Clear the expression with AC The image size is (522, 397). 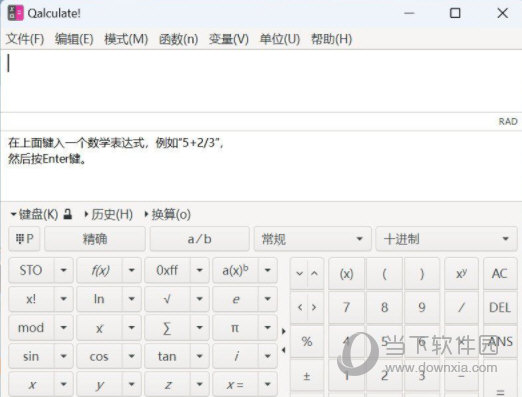click(x=500, y=274)
